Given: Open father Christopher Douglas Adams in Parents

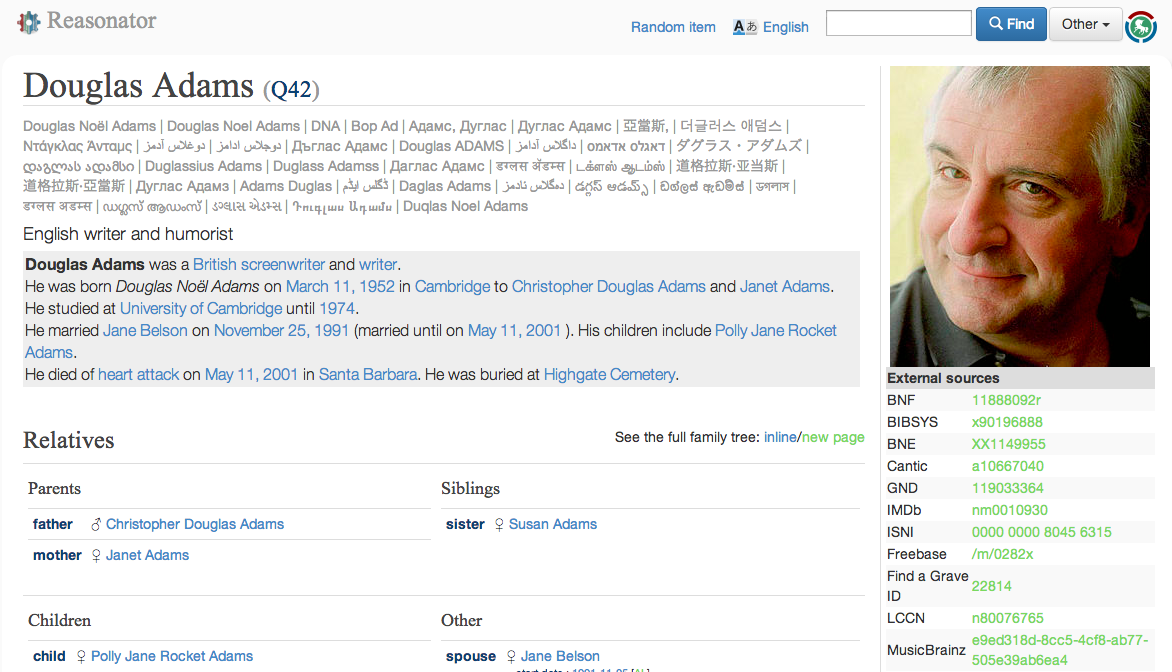Looking at the screenshot, I should pos(194,525).
